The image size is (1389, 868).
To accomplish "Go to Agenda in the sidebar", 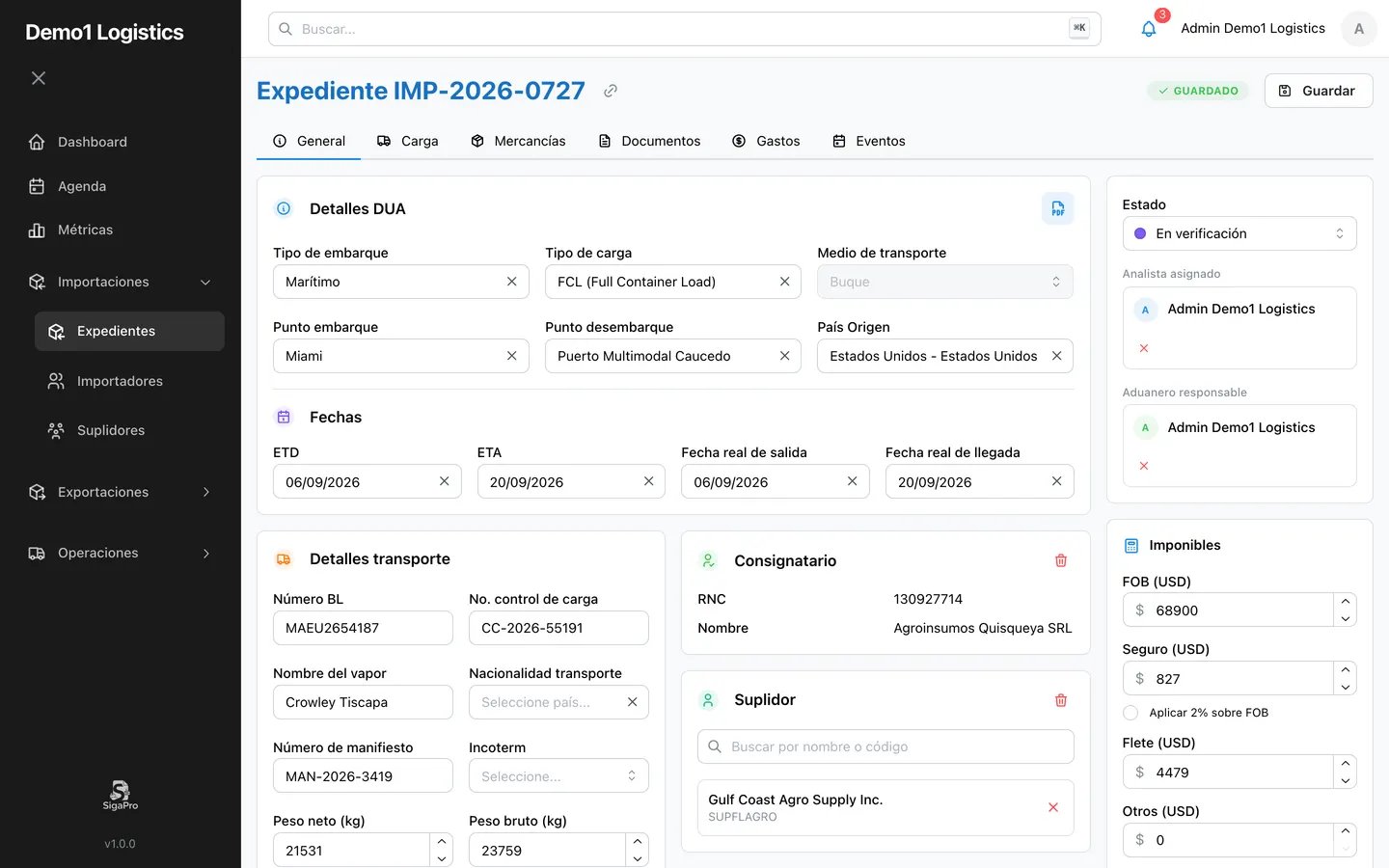I will click(x=121, y=186).
